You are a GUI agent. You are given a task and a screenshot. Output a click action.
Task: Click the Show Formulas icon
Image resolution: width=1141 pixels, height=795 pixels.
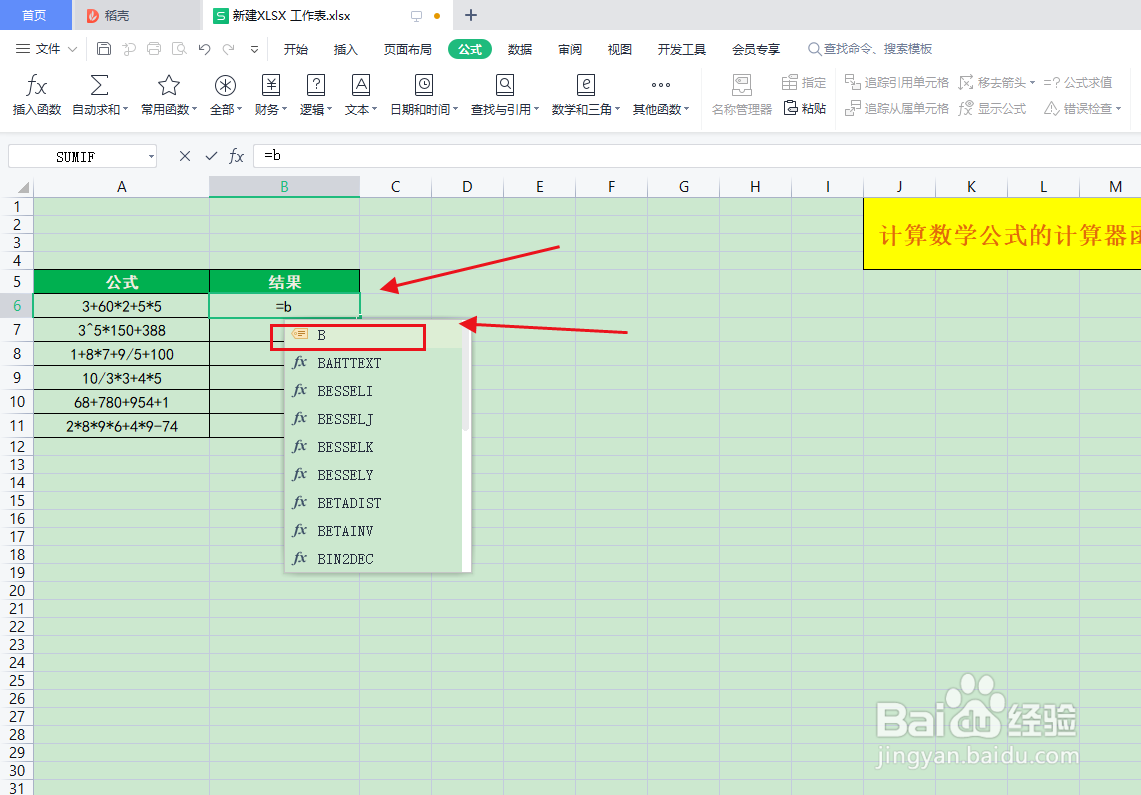pyautogui.click(x=966, y=108)
